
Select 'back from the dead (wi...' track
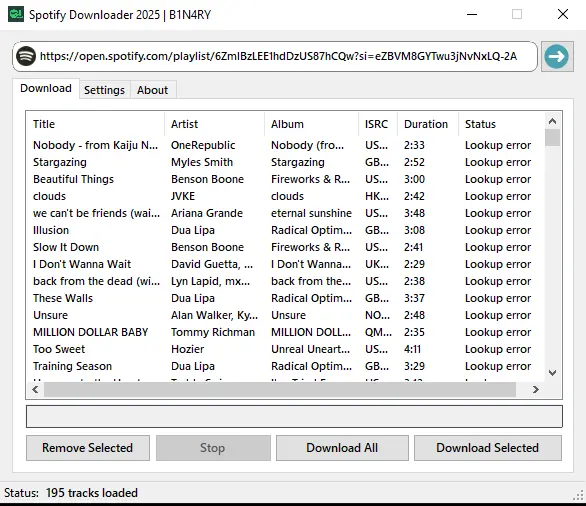pos(96,281)
